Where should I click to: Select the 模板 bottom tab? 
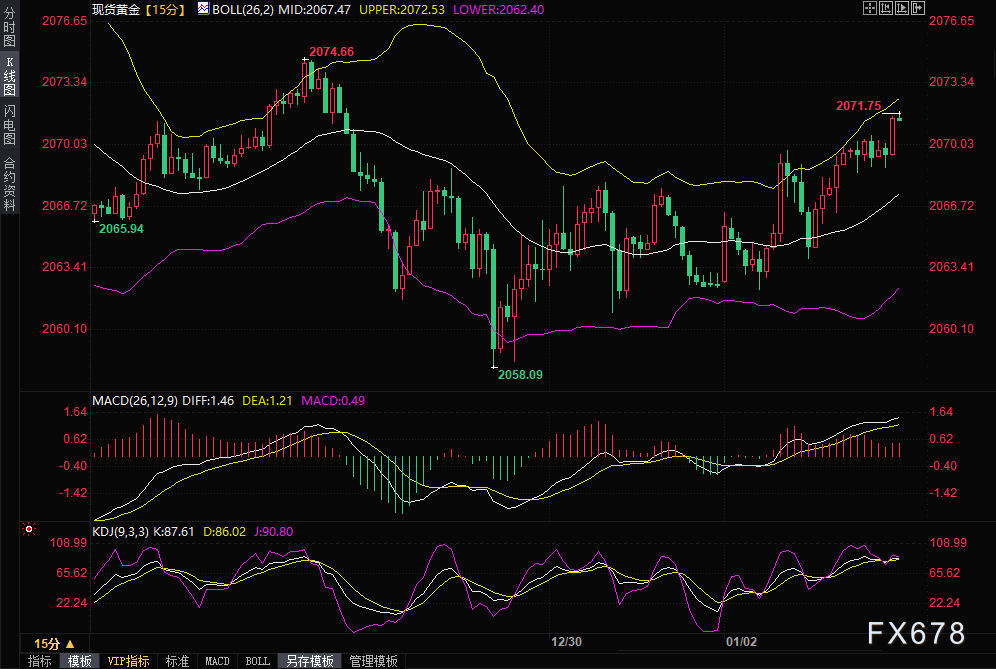79,661
